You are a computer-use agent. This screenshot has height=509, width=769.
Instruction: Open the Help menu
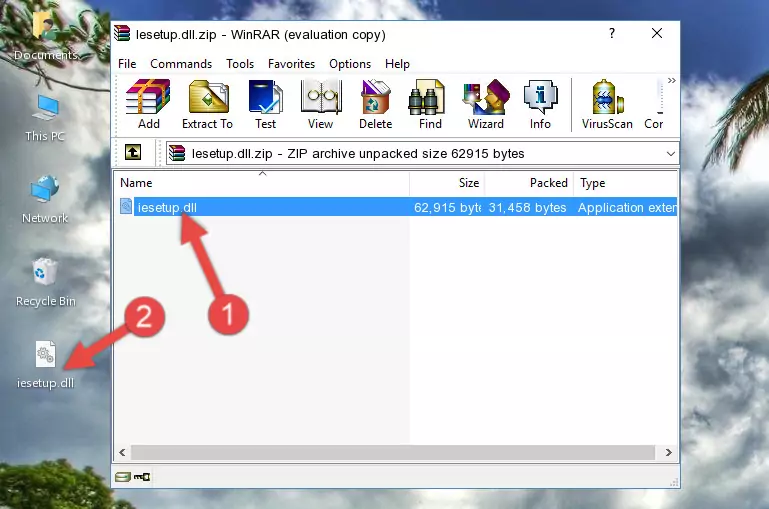397,64
